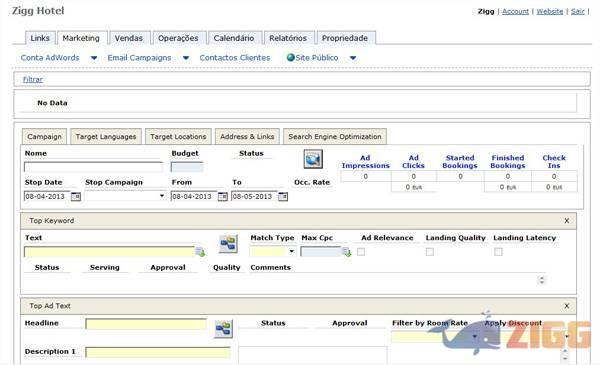Screen dimensions: 600x365
Task: Click the Max Cpc lookup icon
Action: pos(347,252)
